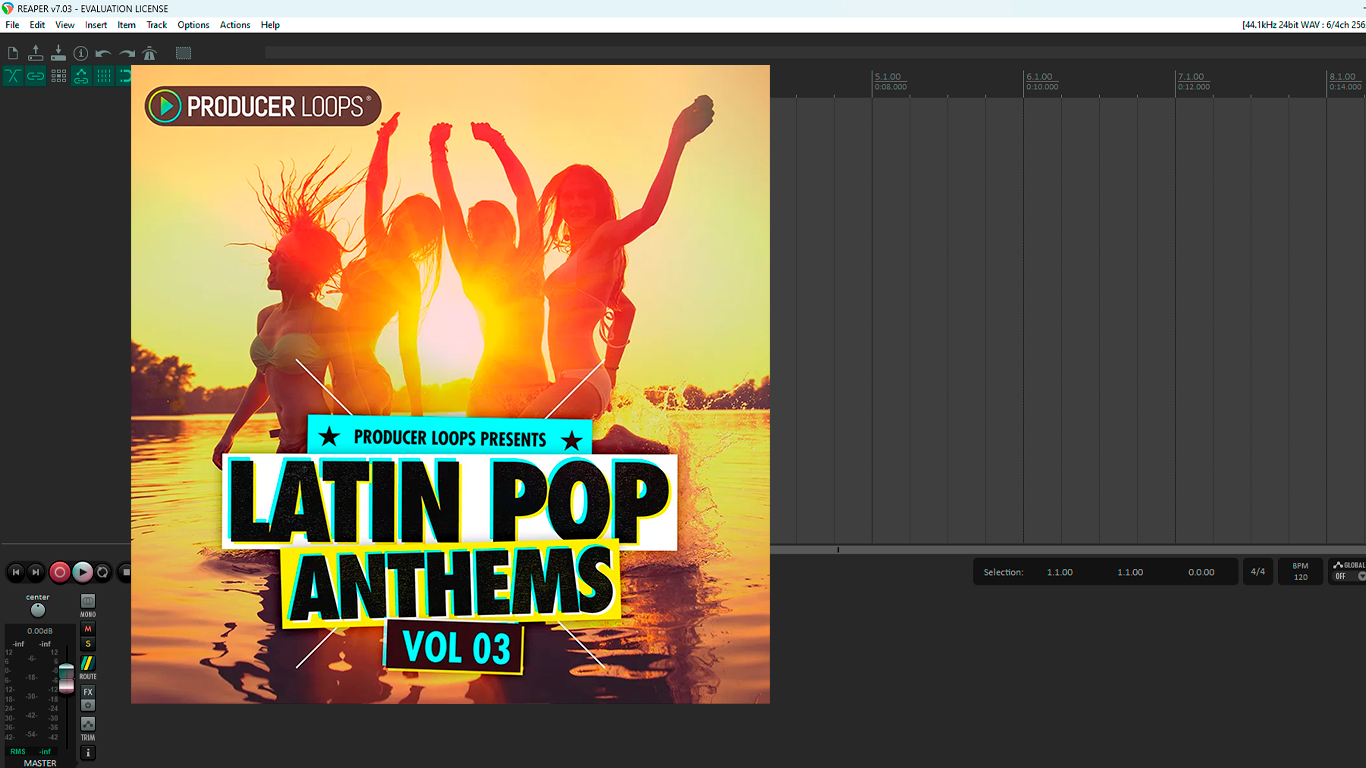Click the 4/4 time signature box
The width and height of the screenshot is (1366, 768).
[1258, 572]
